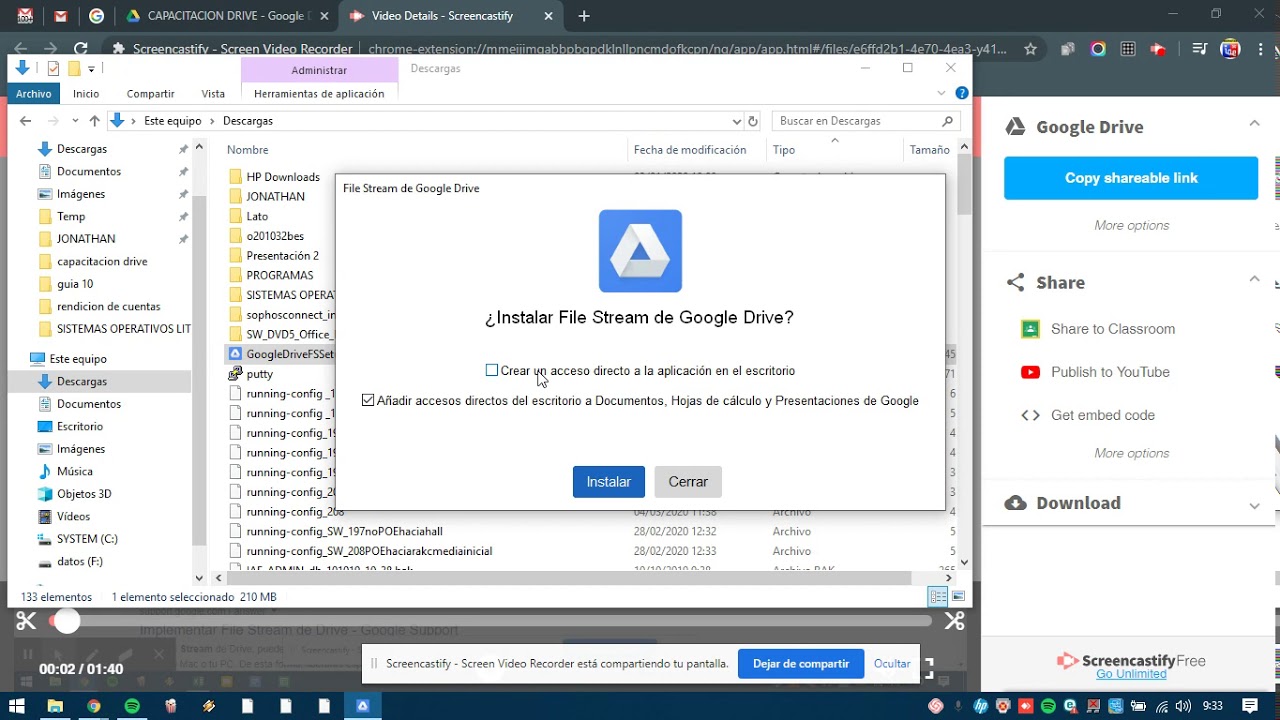
Task: Check 'Crear un acceso directo' desktop shortcut checkbox
Action: (492, 371)
